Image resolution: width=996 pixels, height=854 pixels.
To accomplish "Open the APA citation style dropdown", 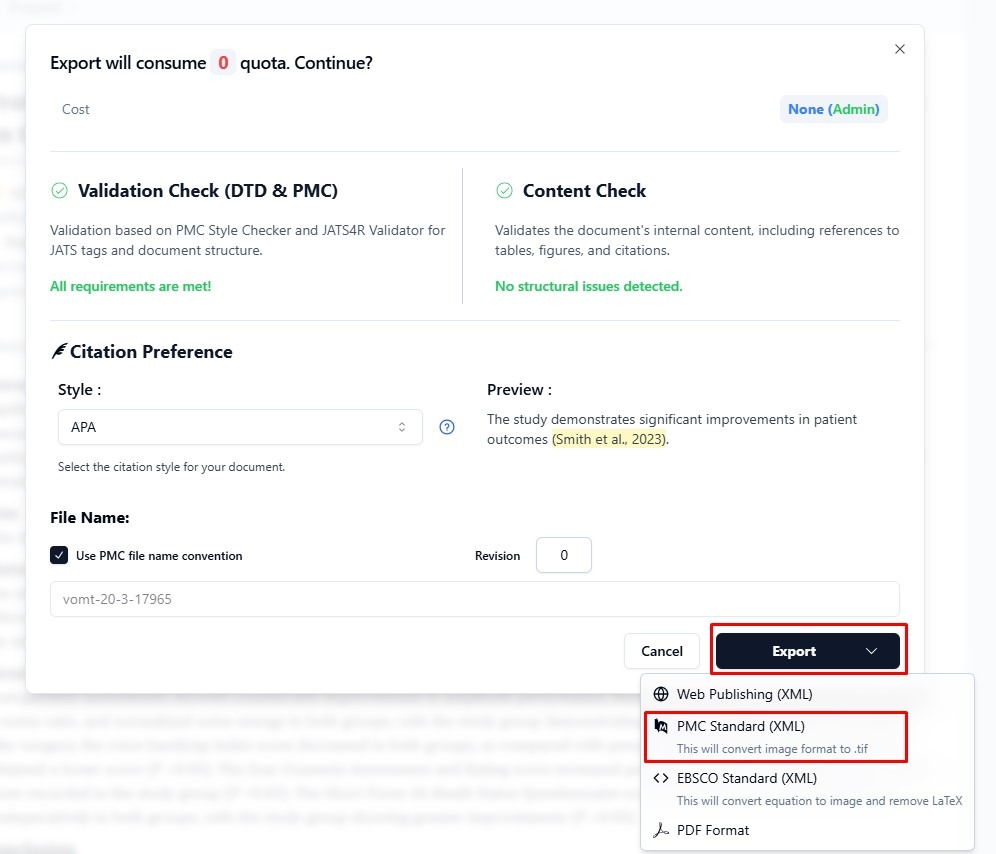I will pyautogui.click(x=240, y=427).
